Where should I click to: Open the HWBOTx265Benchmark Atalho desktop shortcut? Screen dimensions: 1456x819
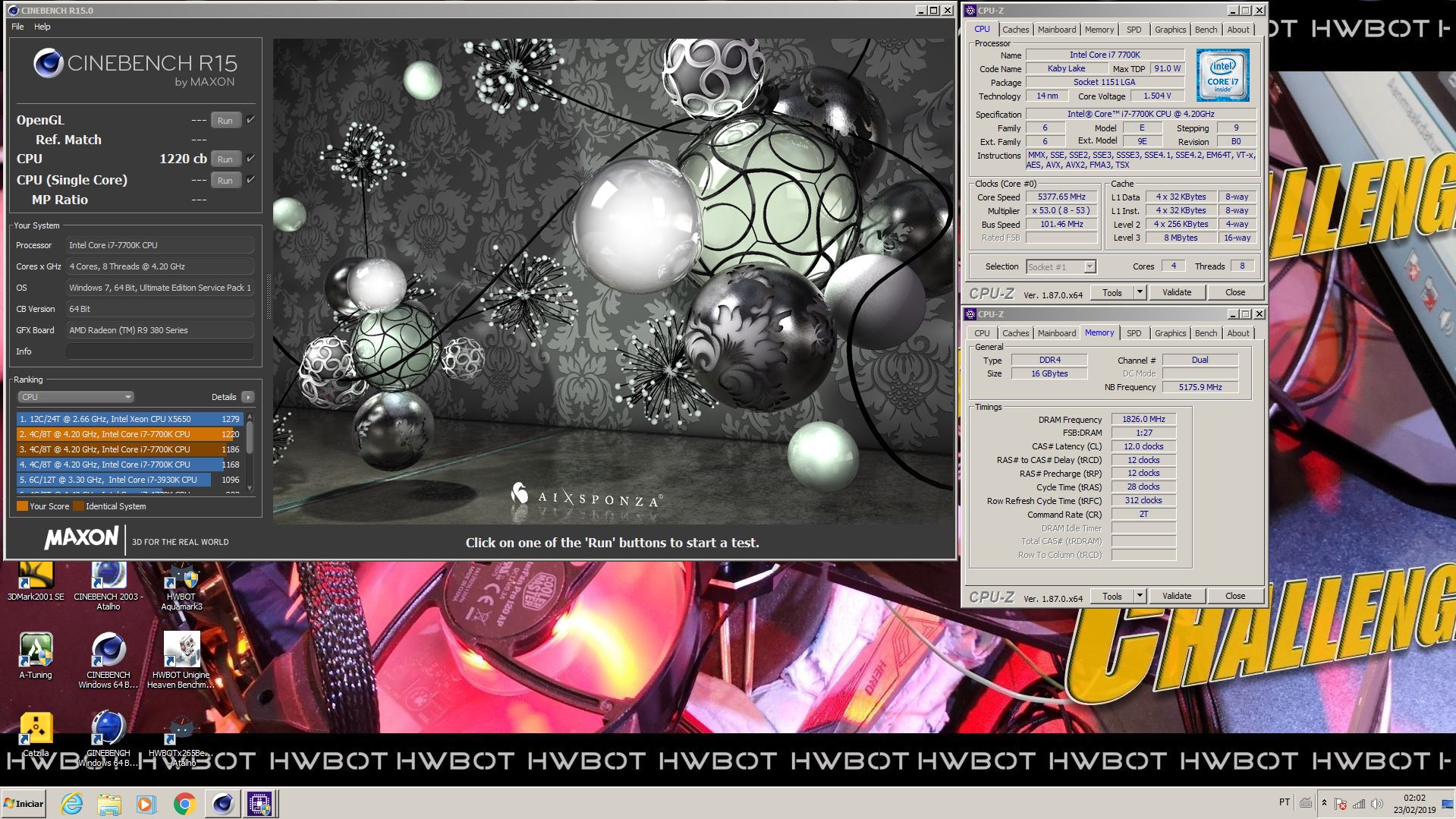(x=181, y=739)
